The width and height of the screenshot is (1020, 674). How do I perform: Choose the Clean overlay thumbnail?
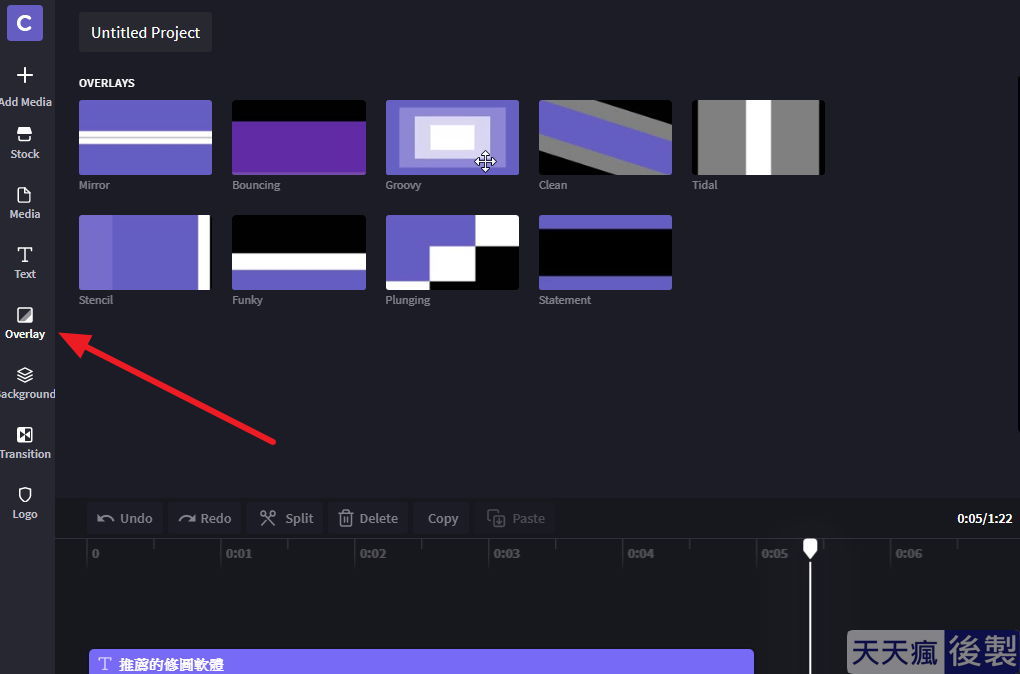(605, 137)
